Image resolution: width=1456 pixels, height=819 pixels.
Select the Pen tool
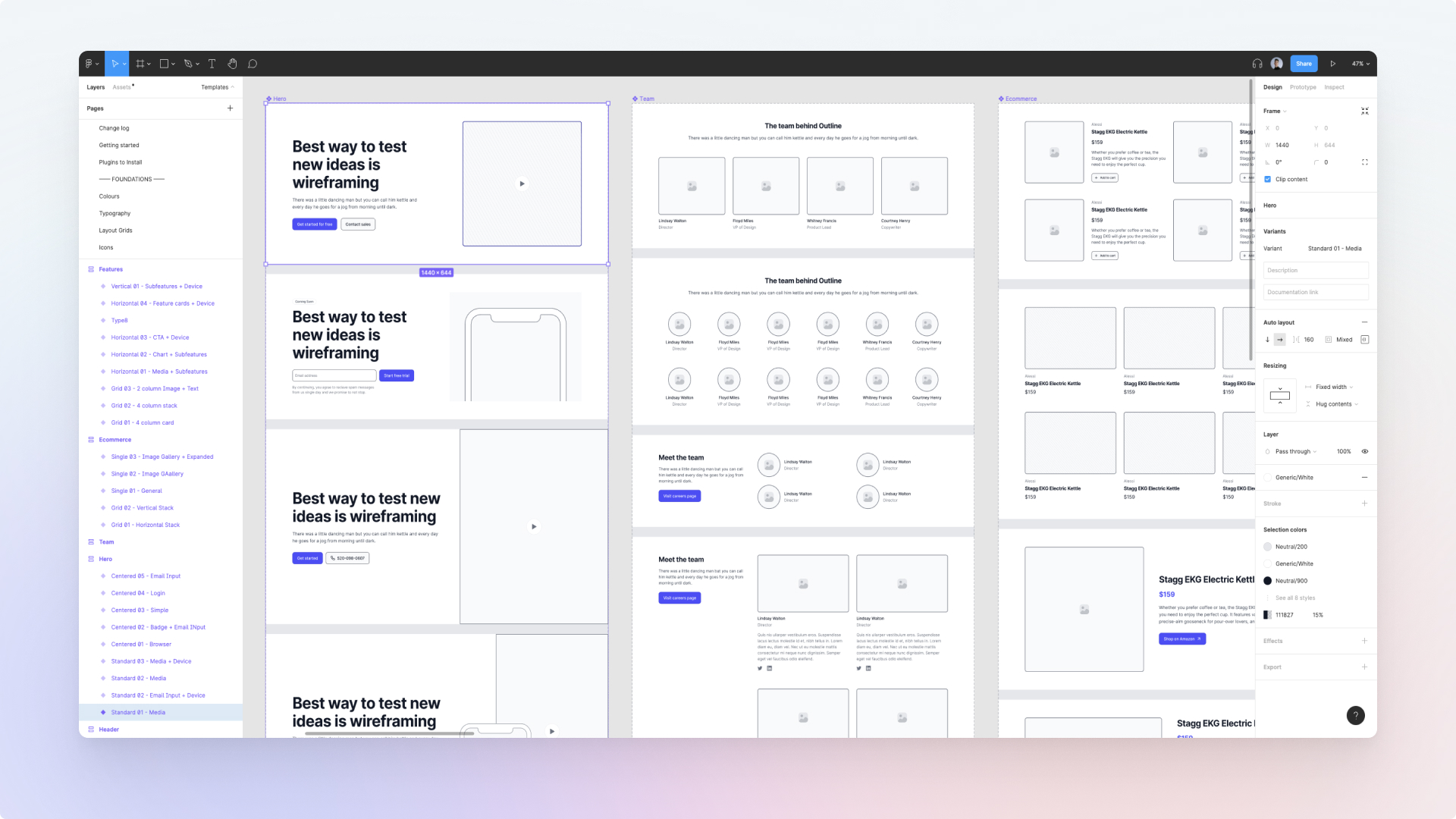187,64
